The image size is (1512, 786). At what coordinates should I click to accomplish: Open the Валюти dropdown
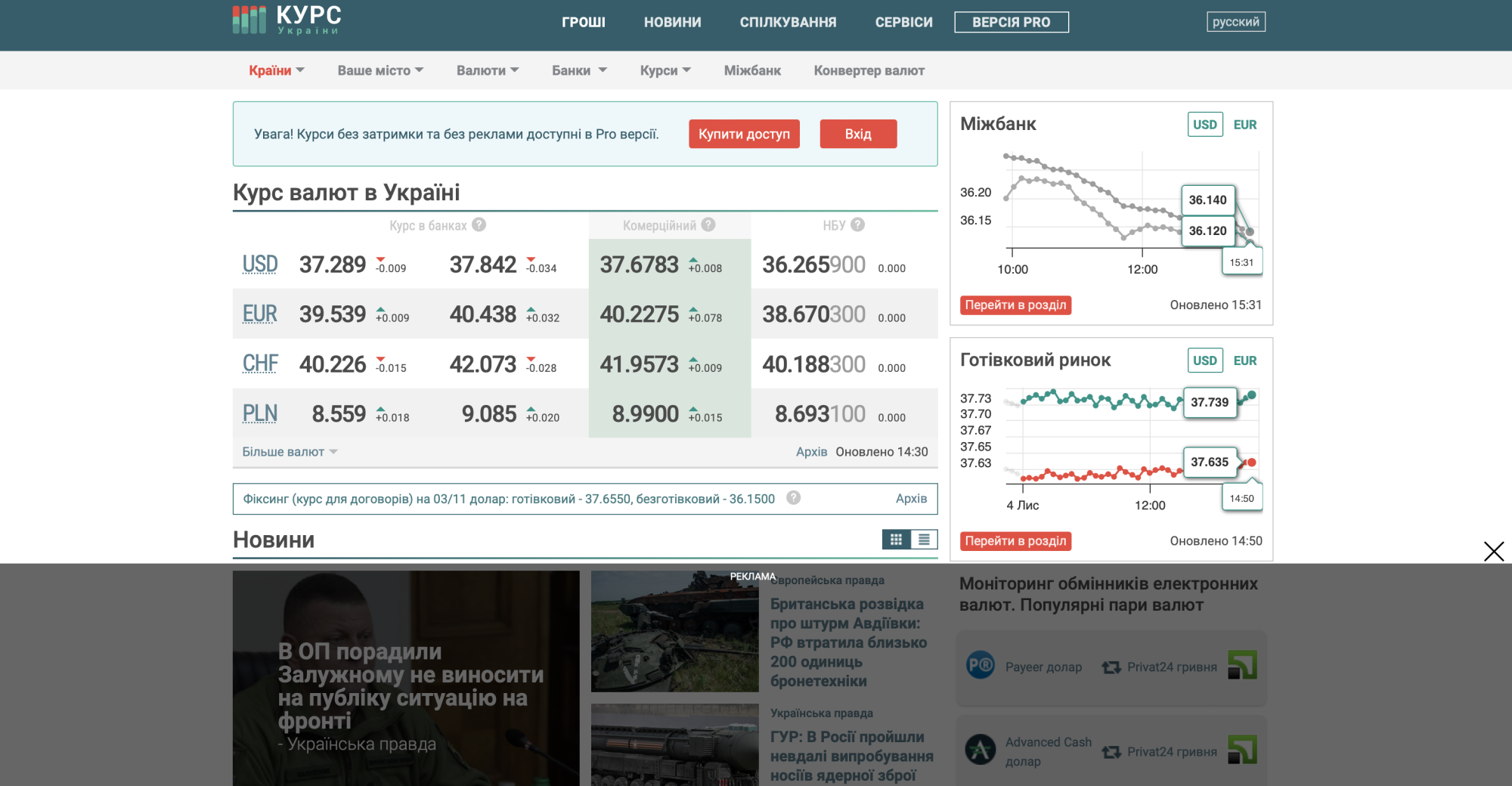coord(487,70)
